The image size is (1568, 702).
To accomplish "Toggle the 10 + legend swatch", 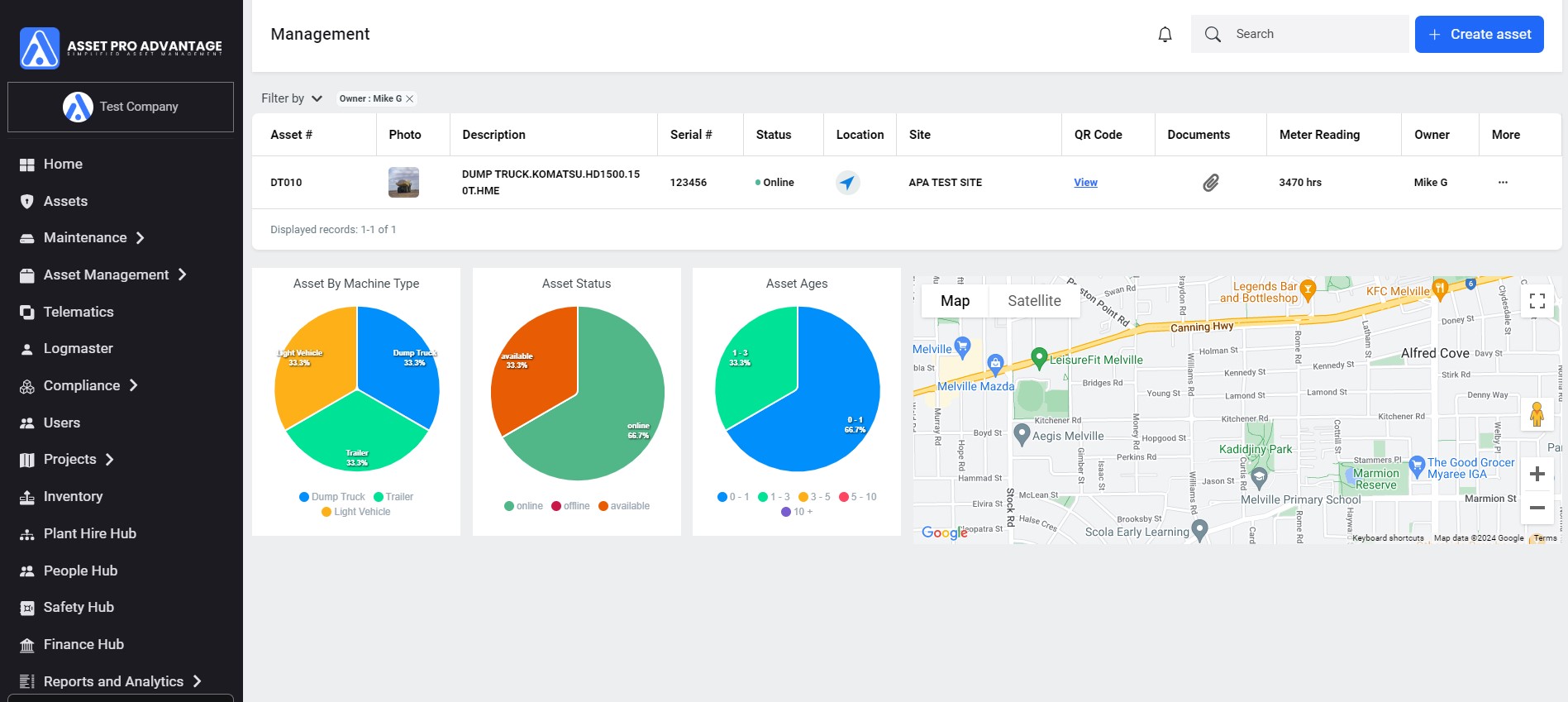I will [x=786, y=512].
